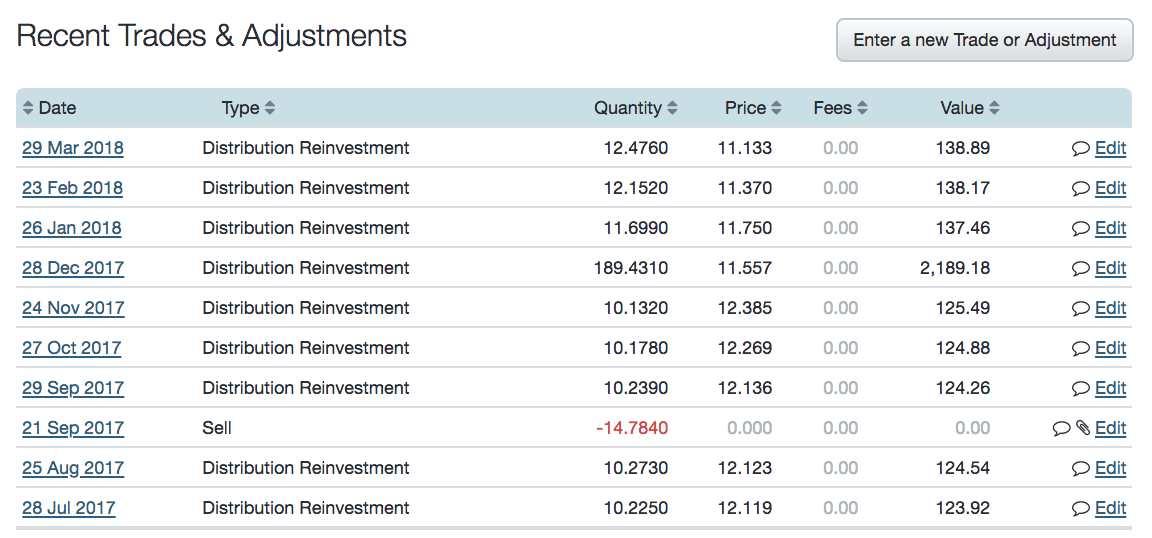Sort table by Date column arrows
This screenshot has width=1152, height=538.
[x=28, y=108]
